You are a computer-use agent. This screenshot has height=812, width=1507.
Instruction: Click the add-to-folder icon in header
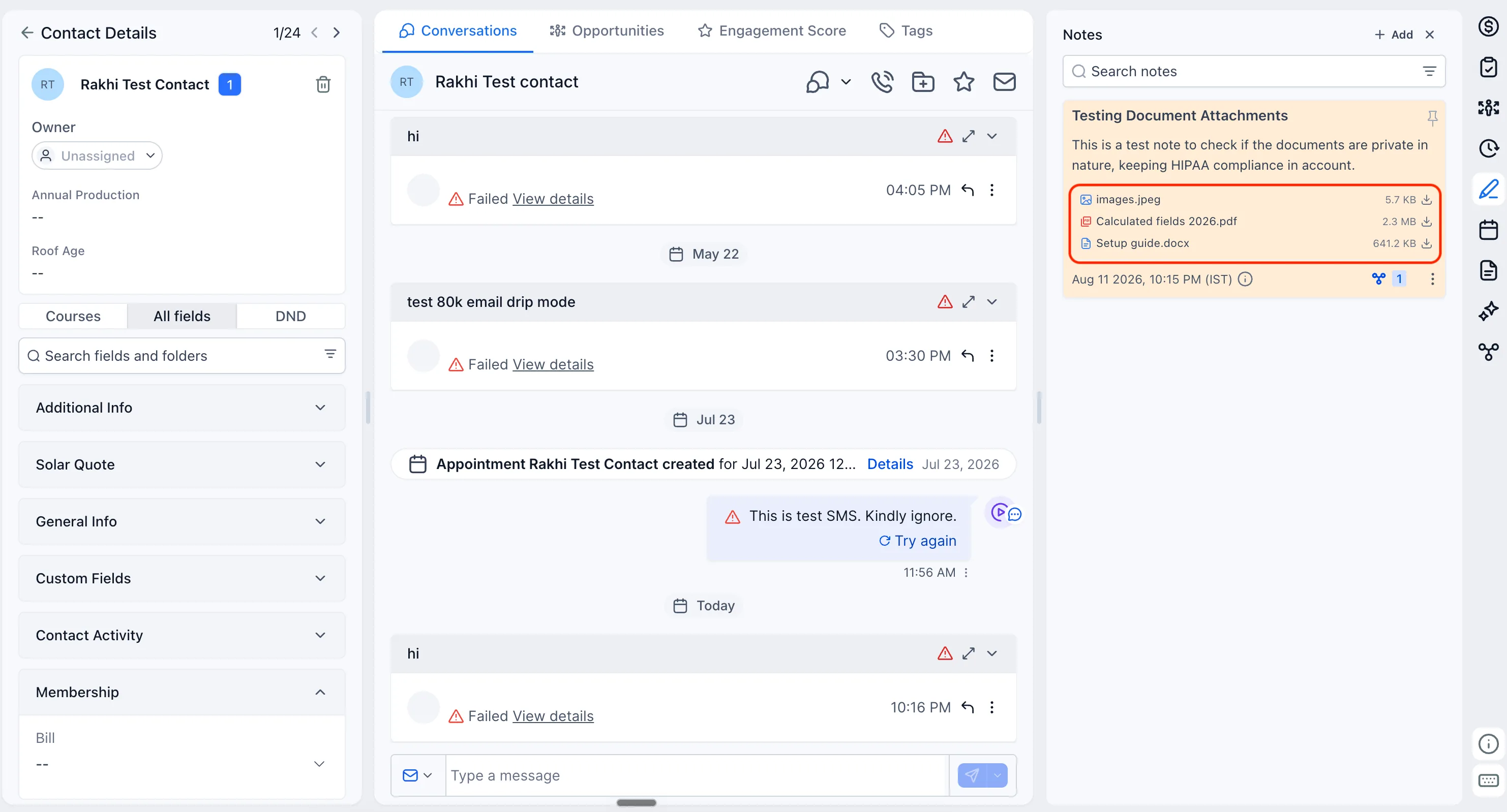[923, 82]
